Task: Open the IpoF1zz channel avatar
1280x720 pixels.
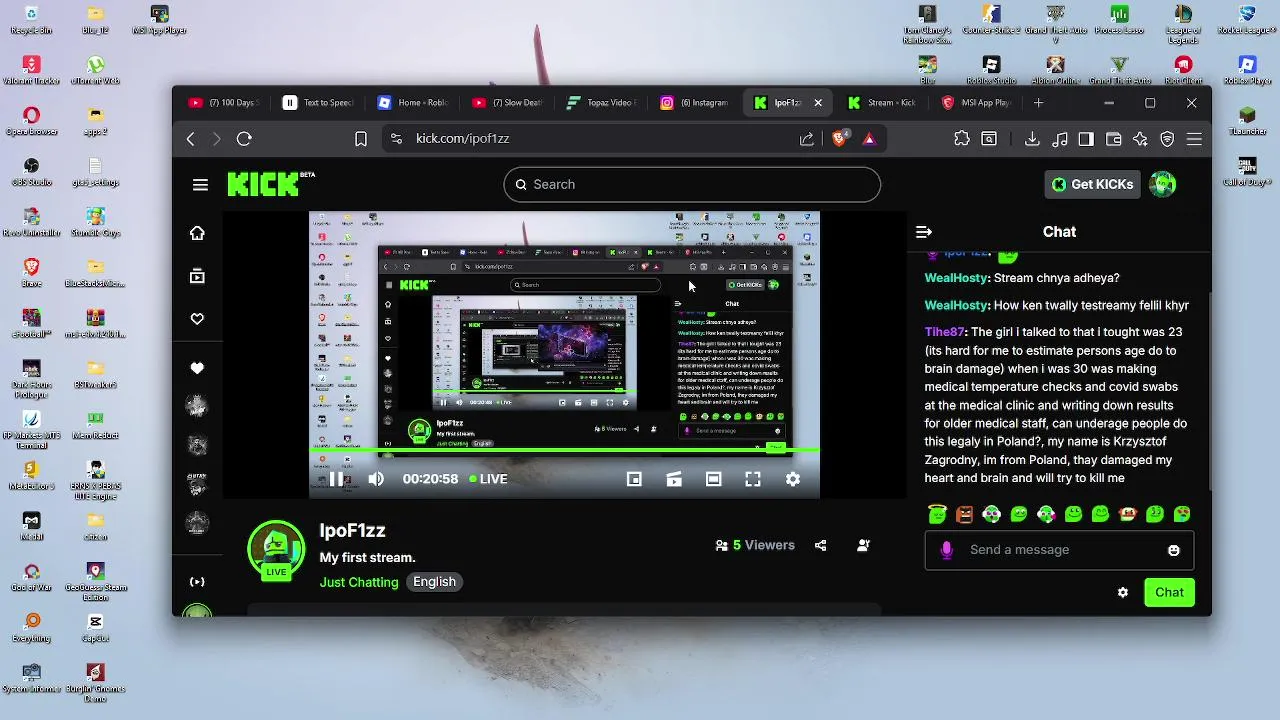Action: 276,549
